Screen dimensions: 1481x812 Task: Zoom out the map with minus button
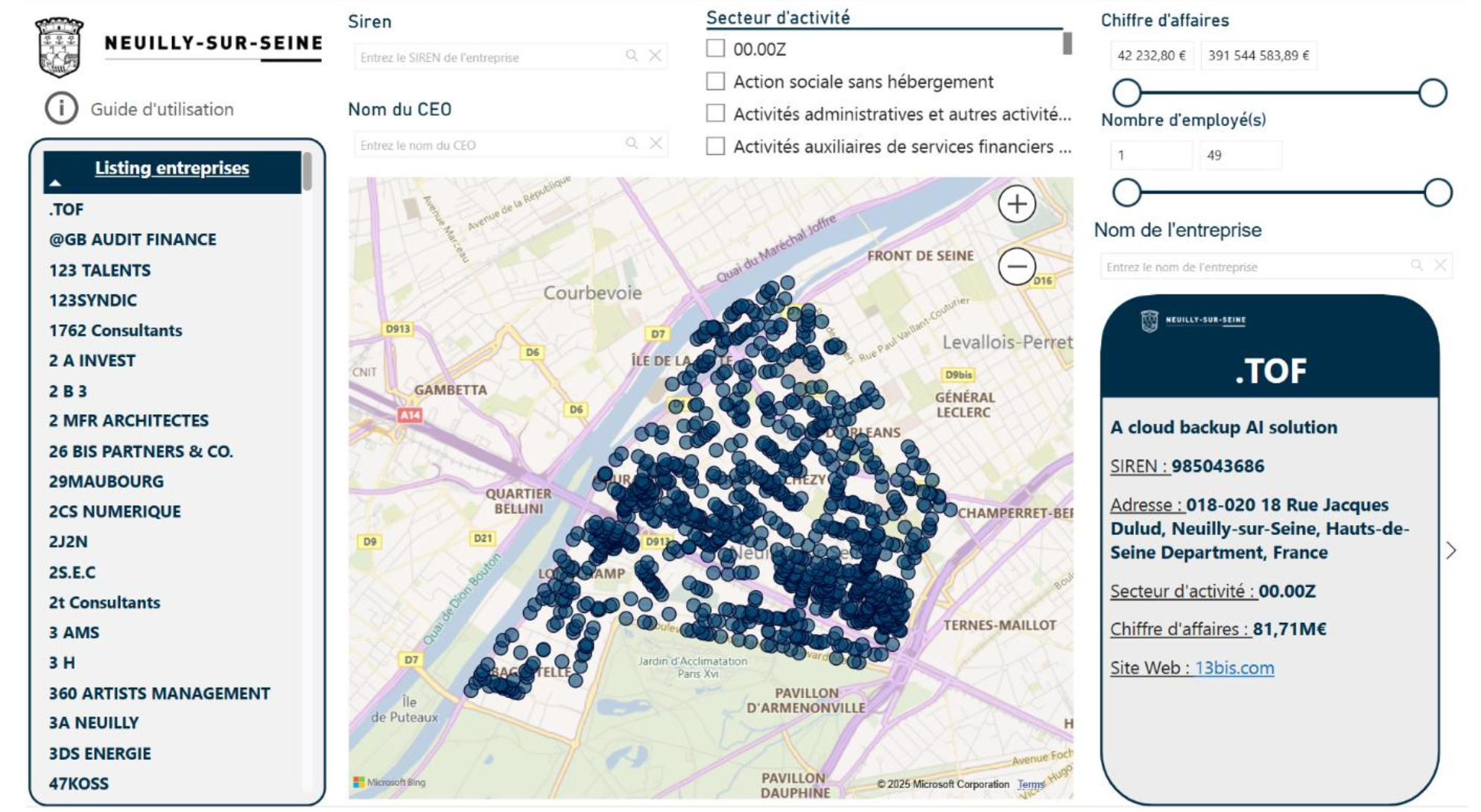1016,267
